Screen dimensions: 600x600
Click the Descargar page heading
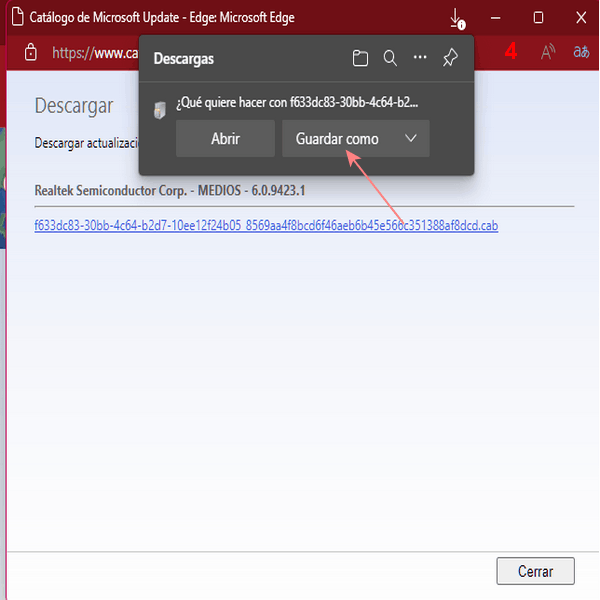(74, 106)
